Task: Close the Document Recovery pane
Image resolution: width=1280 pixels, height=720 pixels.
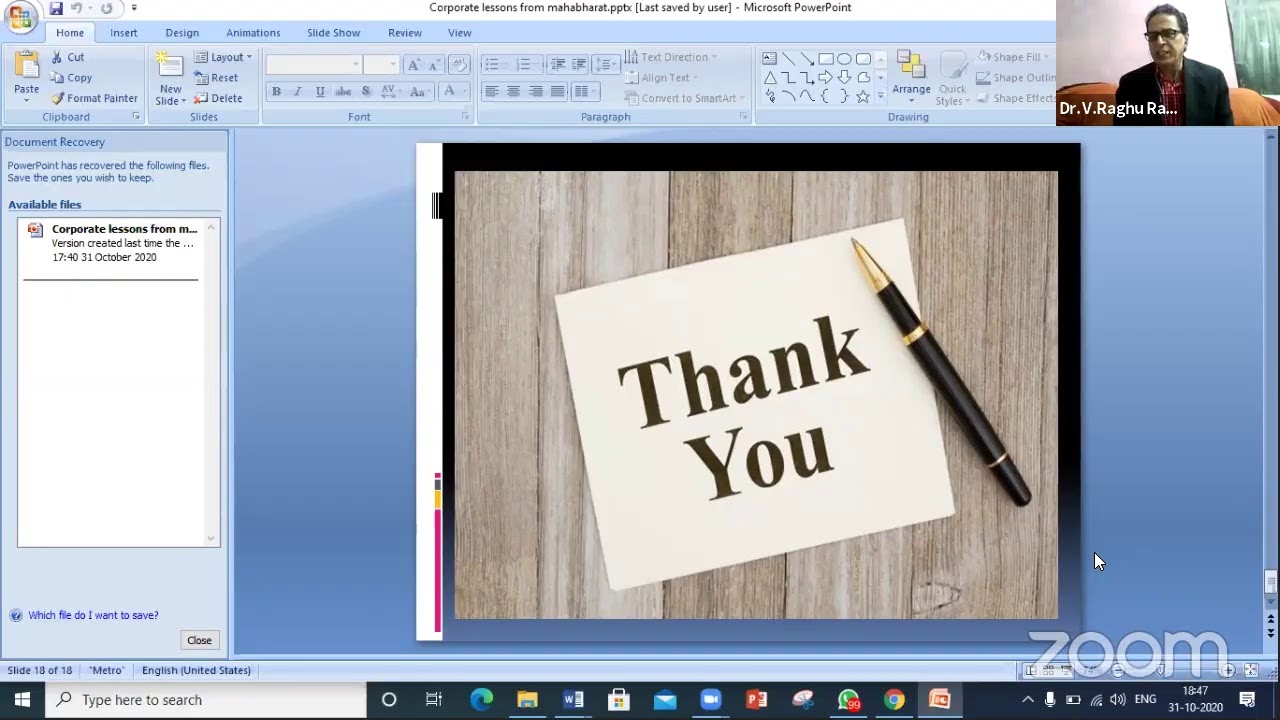Action: point(199,640)
